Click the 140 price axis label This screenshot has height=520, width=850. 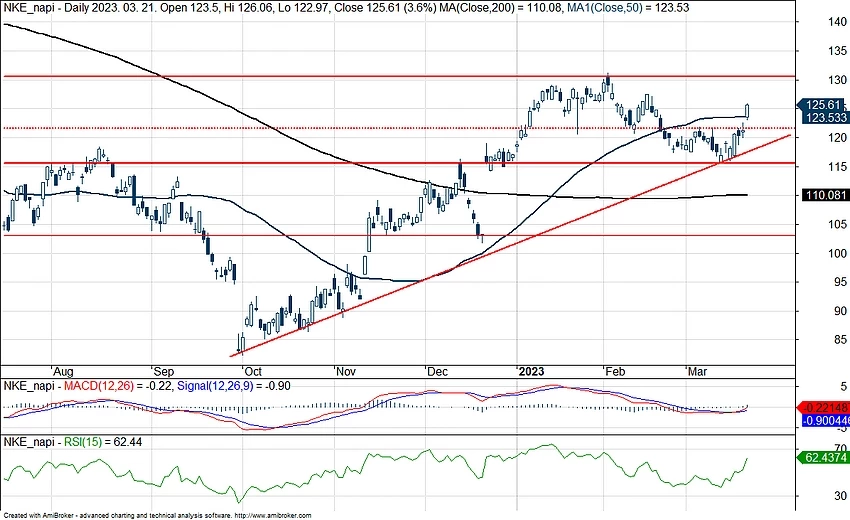click(836, 22)
